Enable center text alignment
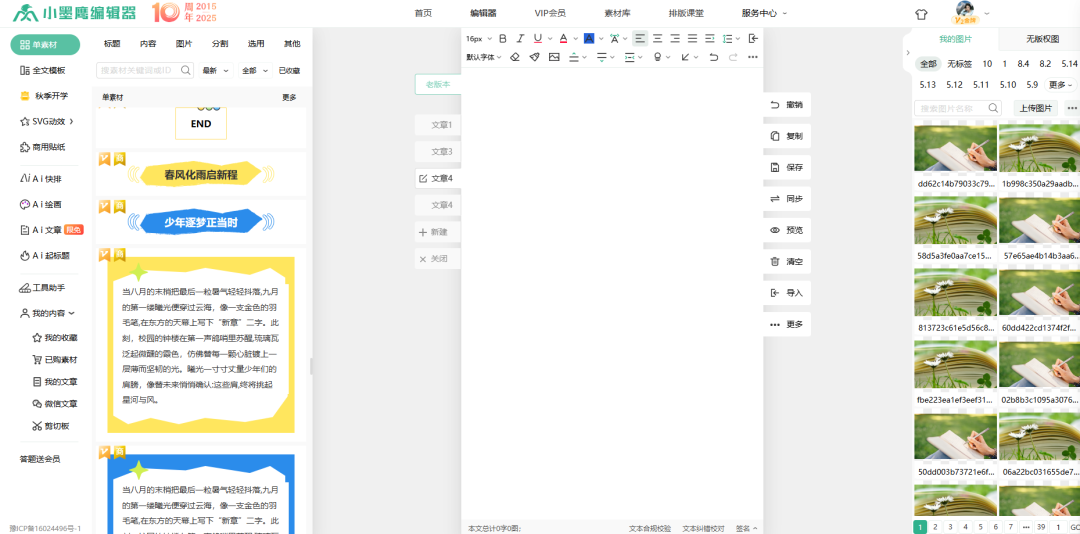The width and height of the screenshot is (1080, 534). click(x=658, y=39)
